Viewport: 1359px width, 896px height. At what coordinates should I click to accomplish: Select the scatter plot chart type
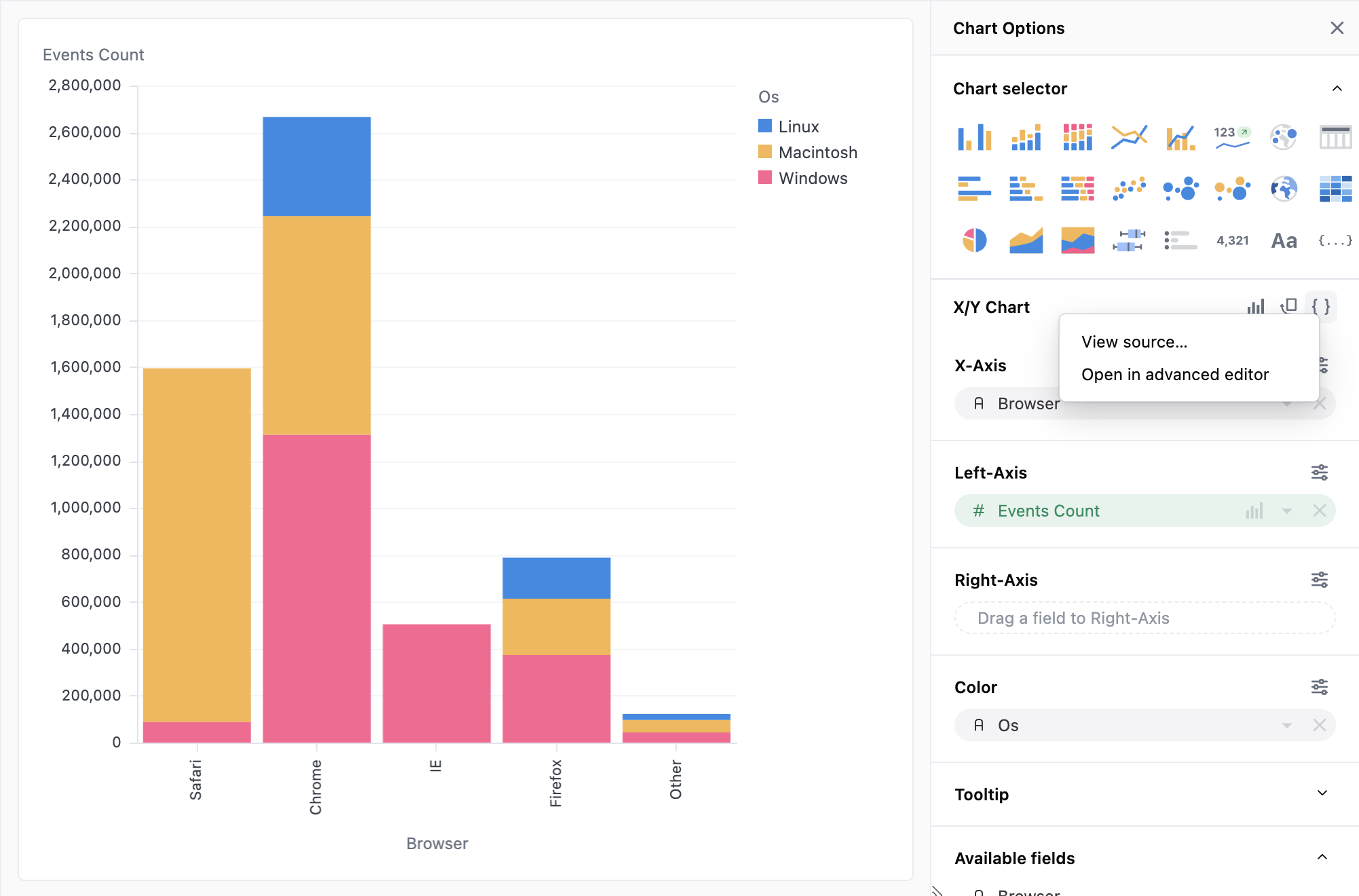click(1129, 189)
